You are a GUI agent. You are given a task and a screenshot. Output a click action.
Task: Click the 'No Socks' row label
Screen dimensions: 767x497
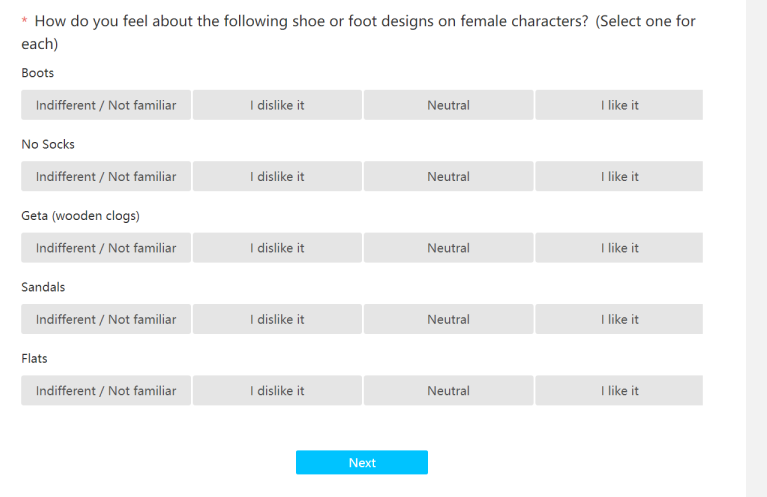pos(48,144)
